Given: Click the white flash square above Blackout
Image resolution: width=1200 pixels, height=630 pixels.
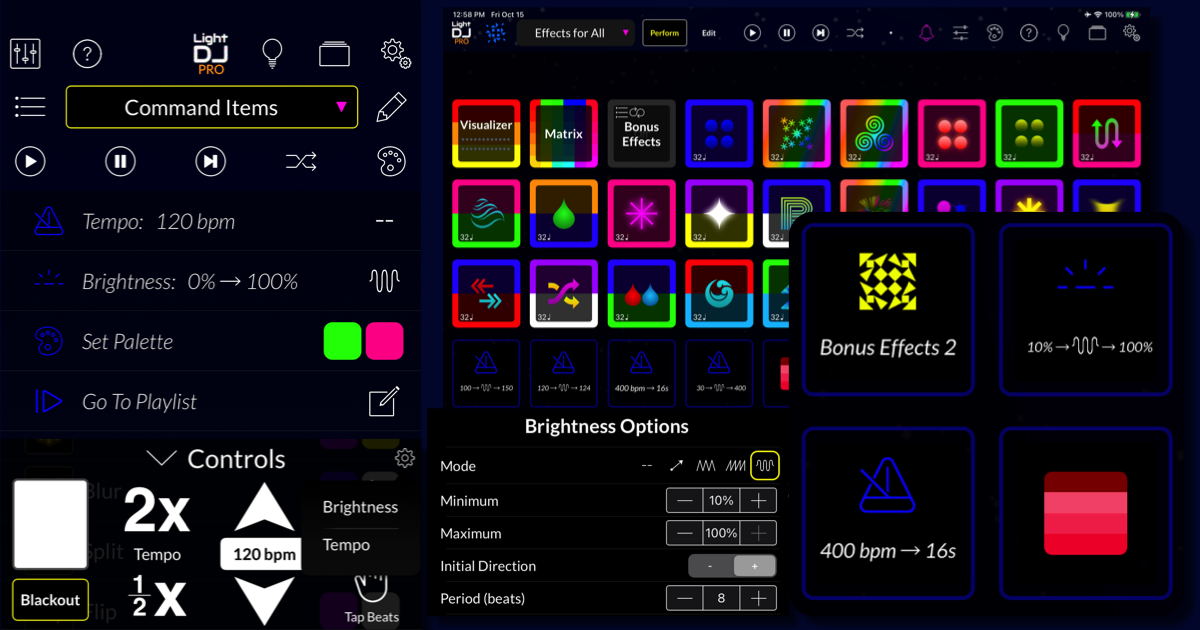Looking at the screenshot, I should (x=50, y=524).
